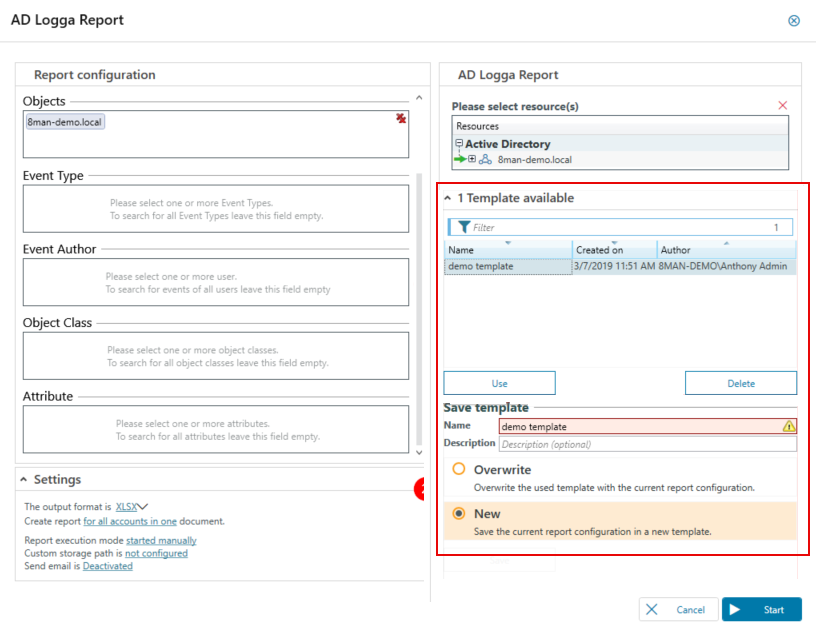Collapse the 1 Template available section
This screenshot has height=630, width=816.
tap(448, 198)
